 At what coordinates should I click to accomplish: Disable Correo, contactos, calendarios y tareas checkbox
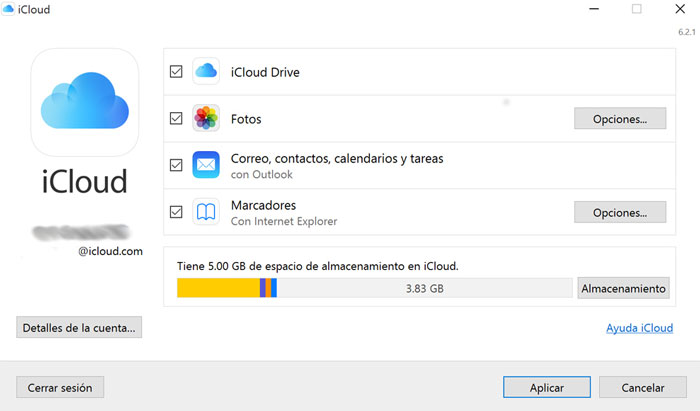click(176, 165)
